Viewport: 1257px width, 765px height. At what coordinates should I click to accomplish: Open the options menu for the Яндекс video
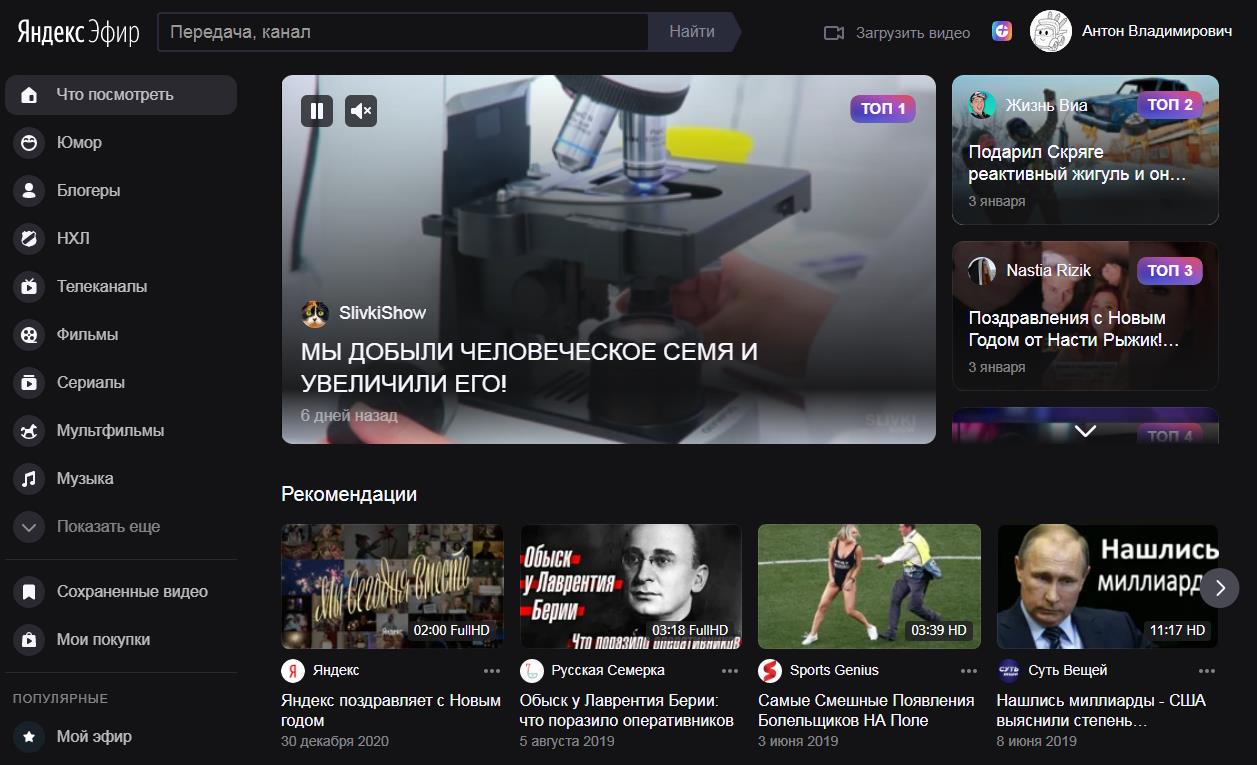(492, 671)
